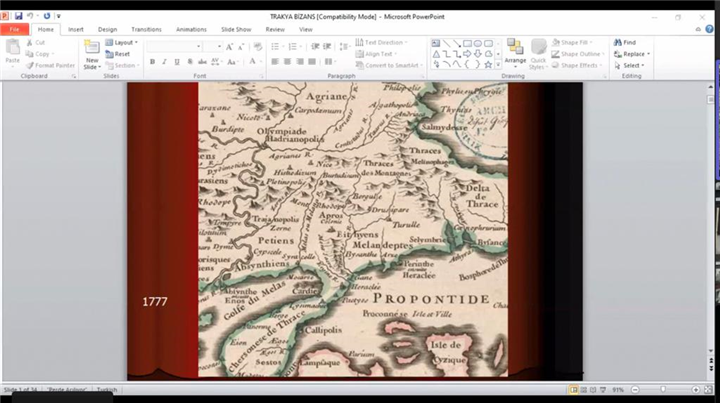Click Shape Outline button
This screenshot has height=403, width=720.
coord(578,54)
